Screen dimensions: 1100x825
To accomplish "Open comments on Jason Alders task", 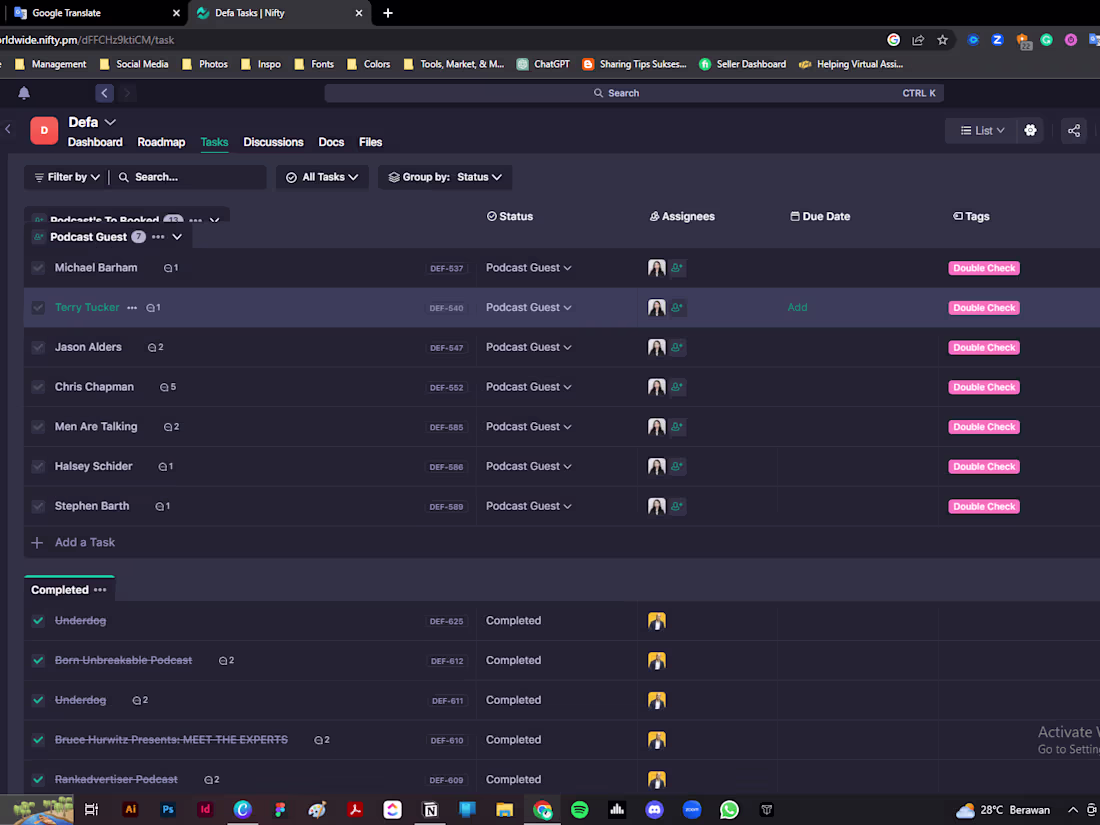I will click(156, 347).
